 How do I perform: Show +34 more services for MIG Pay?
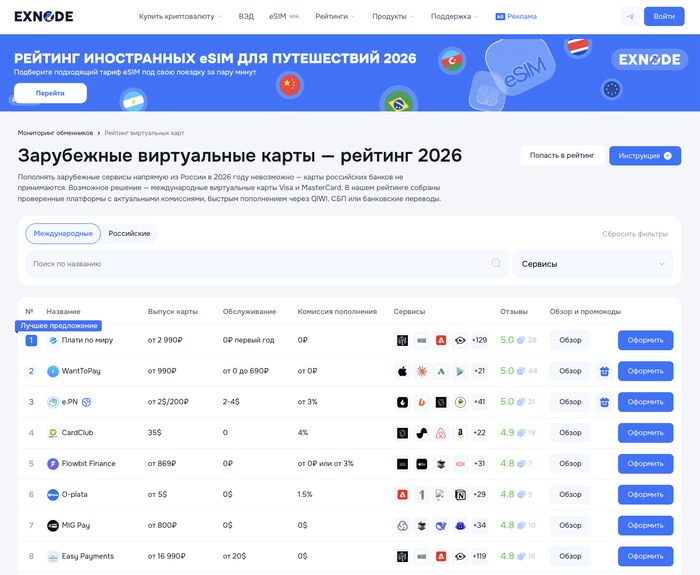coord(479,525)
